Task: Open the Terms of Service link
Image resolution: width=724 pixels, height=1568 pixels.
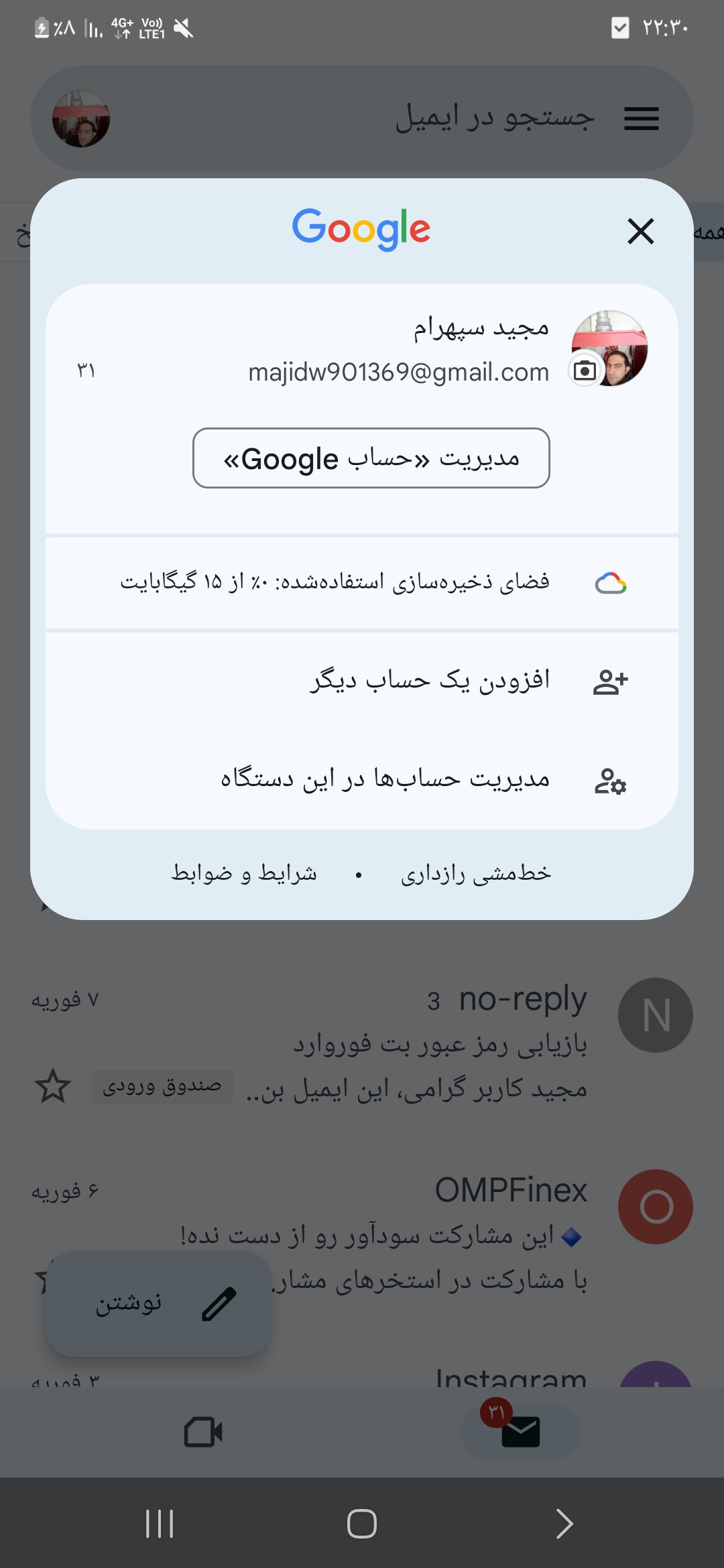Action: pos(244,873)
